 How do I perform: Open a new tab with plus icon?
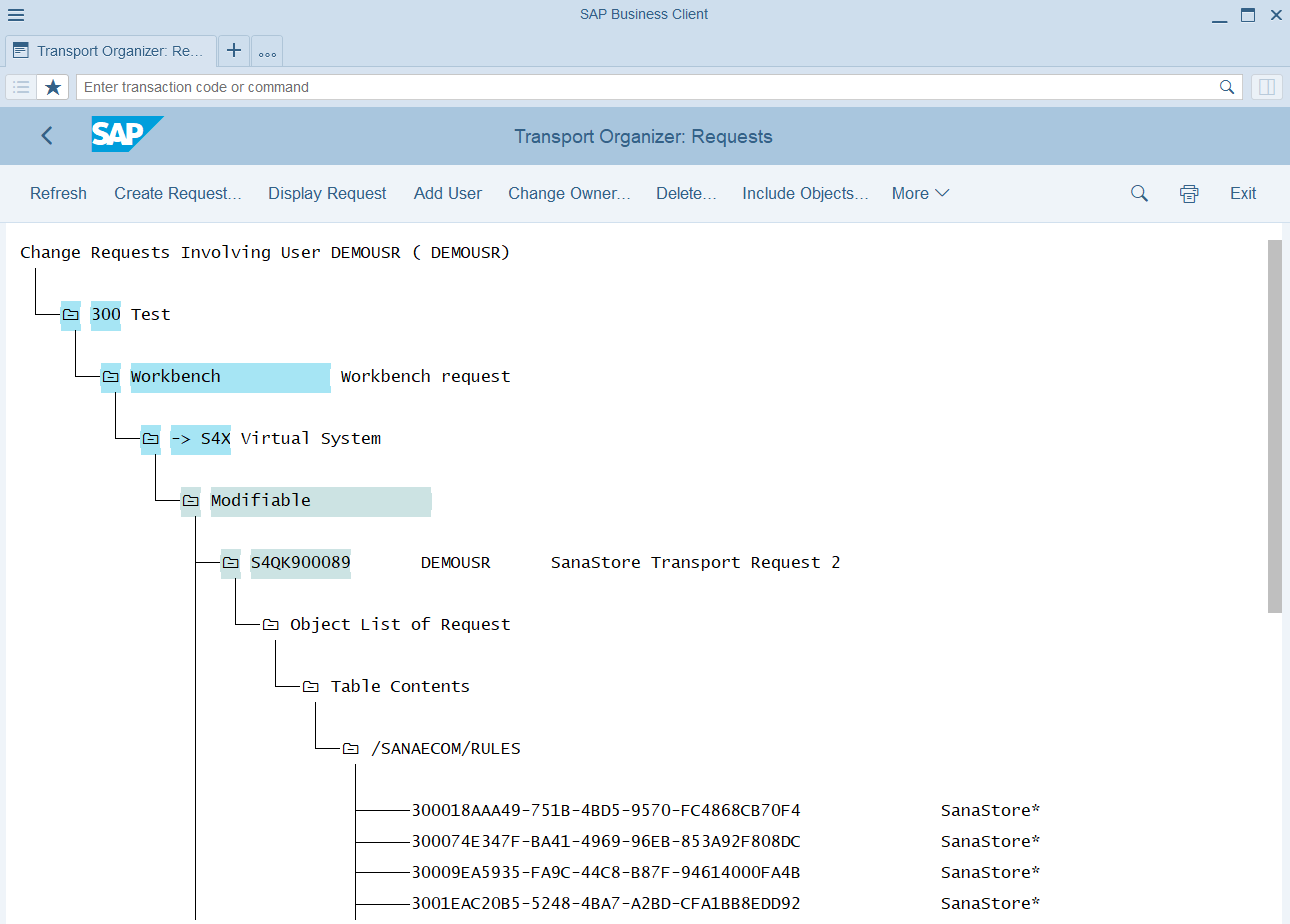(x=233, y=51)
